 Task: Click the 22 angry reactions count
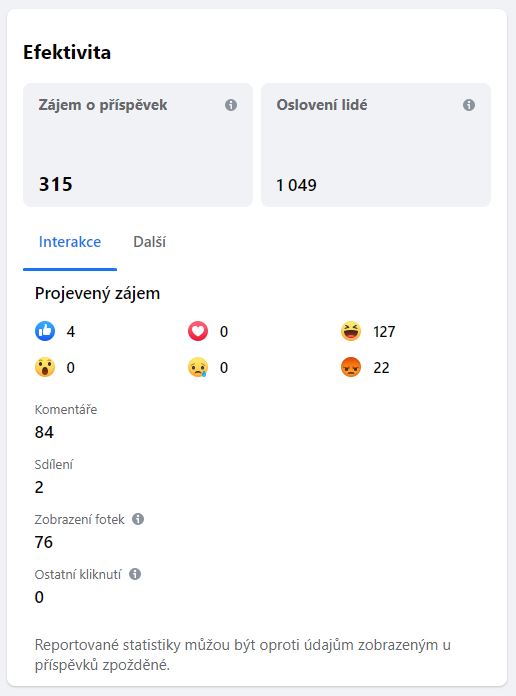pos(381,368)
